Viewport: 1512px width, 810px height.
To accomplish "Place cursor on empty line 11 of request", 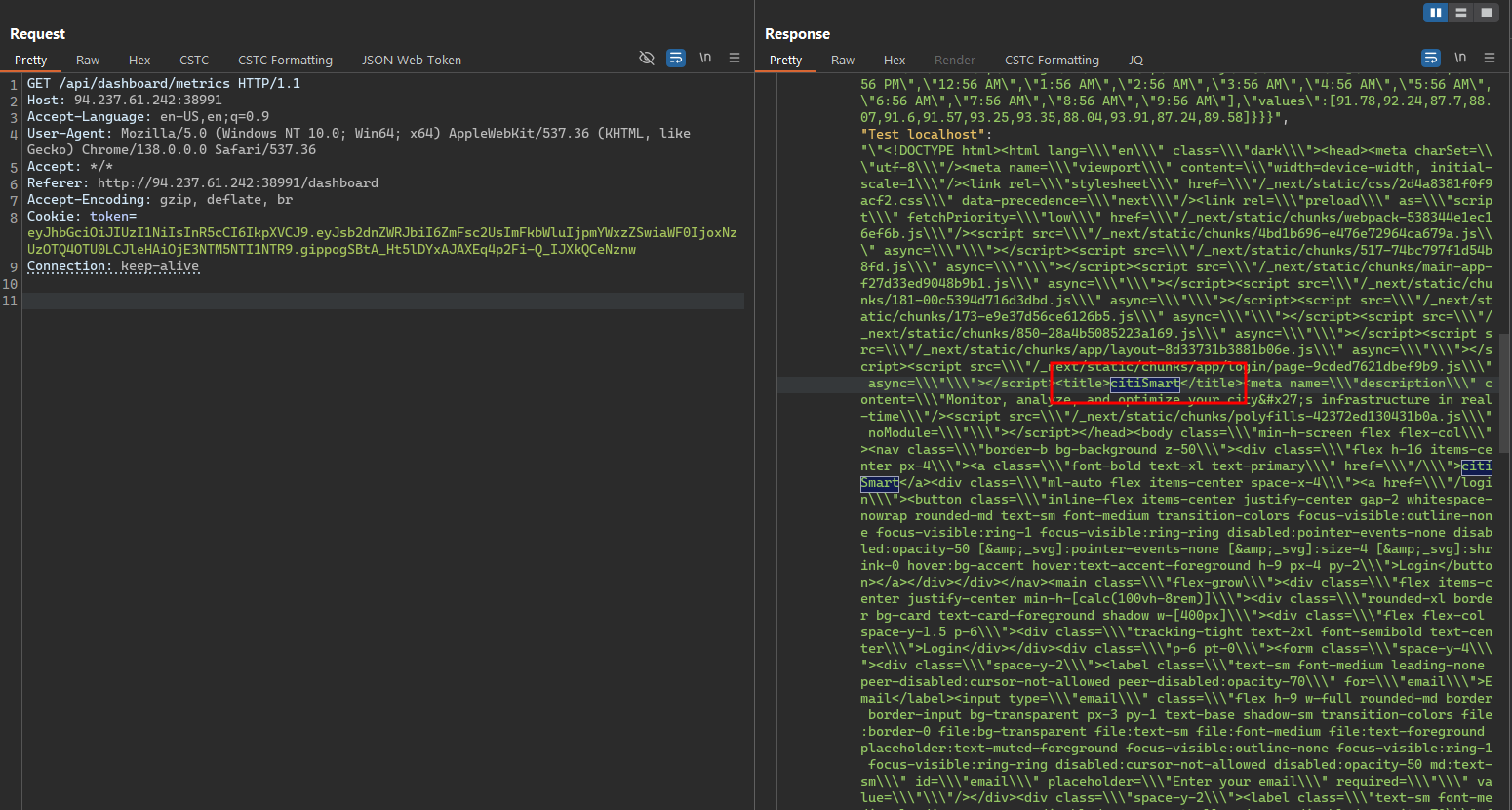I will click(x=383, y=301).
